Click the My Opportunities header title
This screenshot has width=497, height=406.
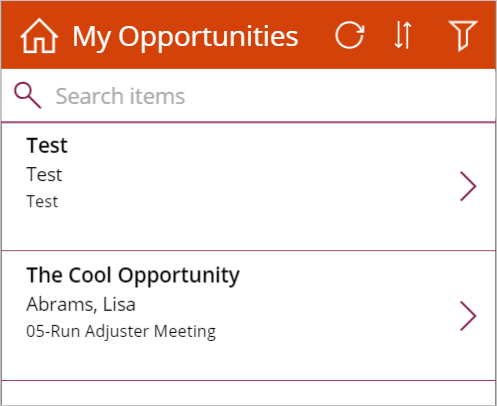click(x=185, y=37)
